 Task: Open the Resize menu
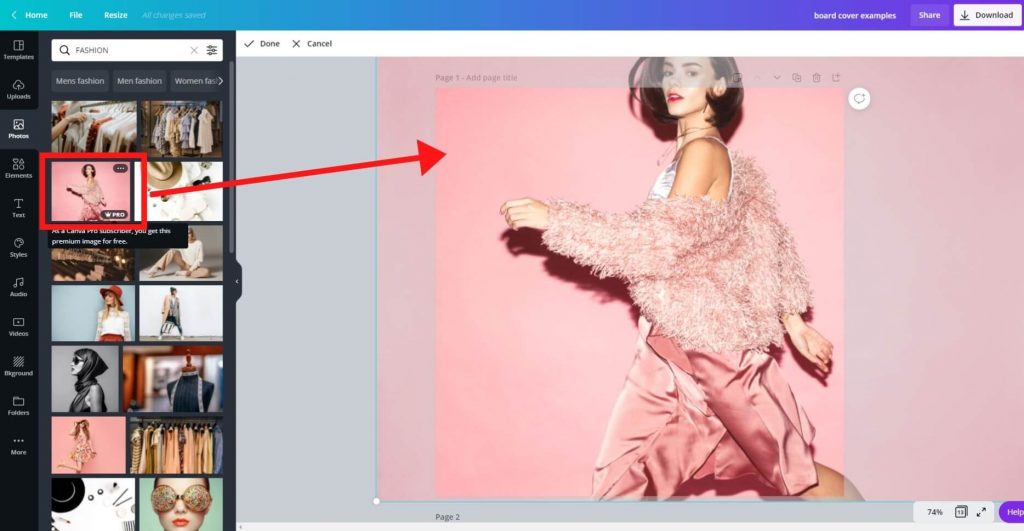pos(116,15)
